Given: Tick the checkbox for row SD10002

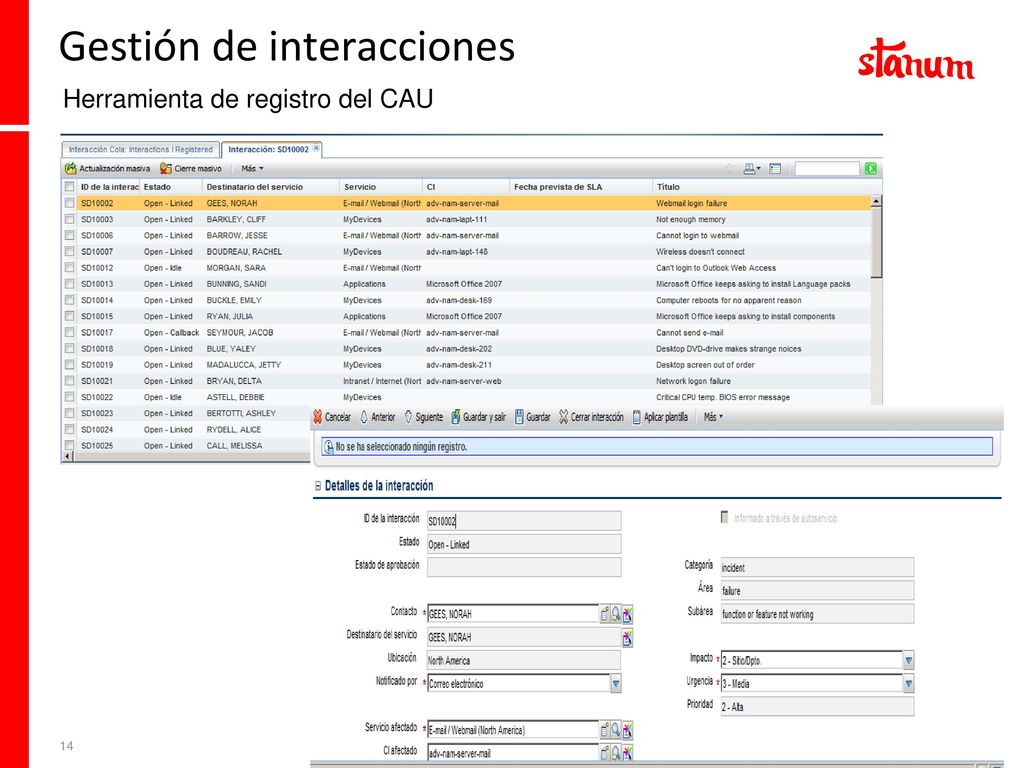Looking at the screenshot, I should (x=69, y=203).
